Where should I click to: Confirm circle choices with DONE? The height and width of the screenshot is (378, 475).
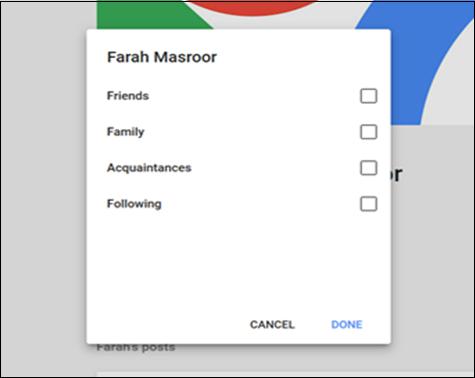(x=347, y=324)
